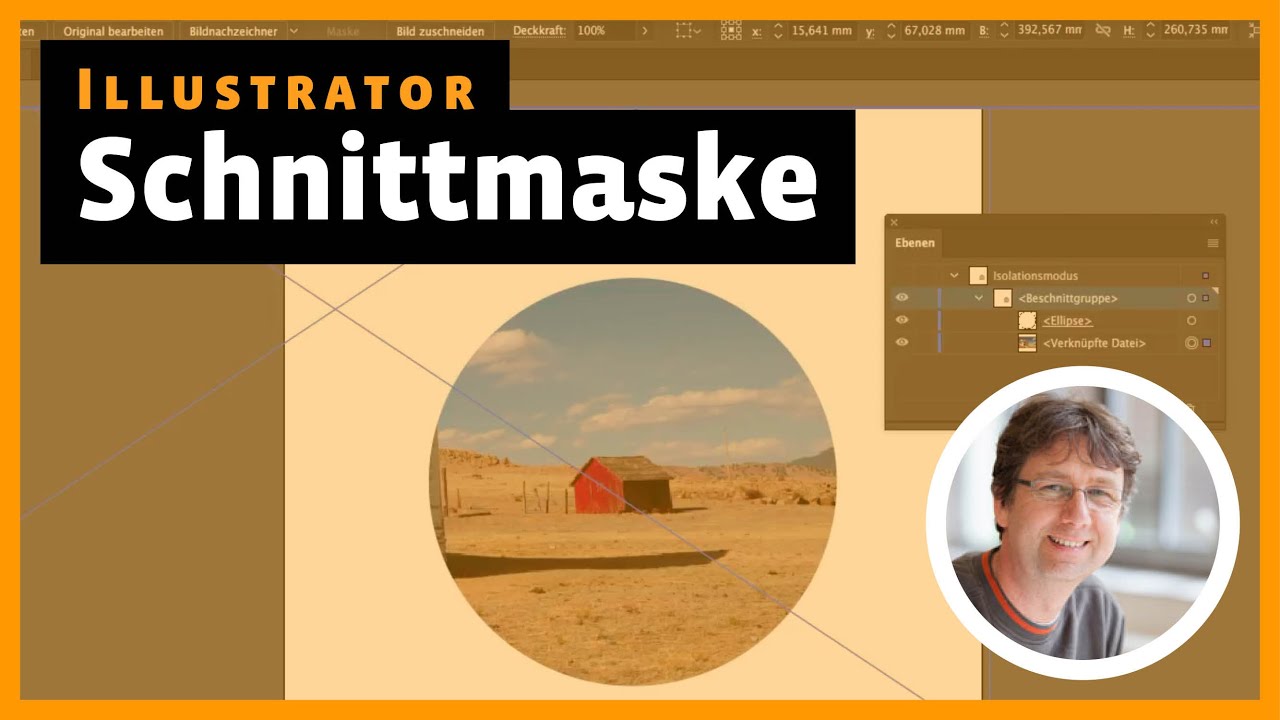Screen dimensions: 1280x720
Task: Collapse the Beschnittgruppe chevron
Action: (x=979, y=298)
